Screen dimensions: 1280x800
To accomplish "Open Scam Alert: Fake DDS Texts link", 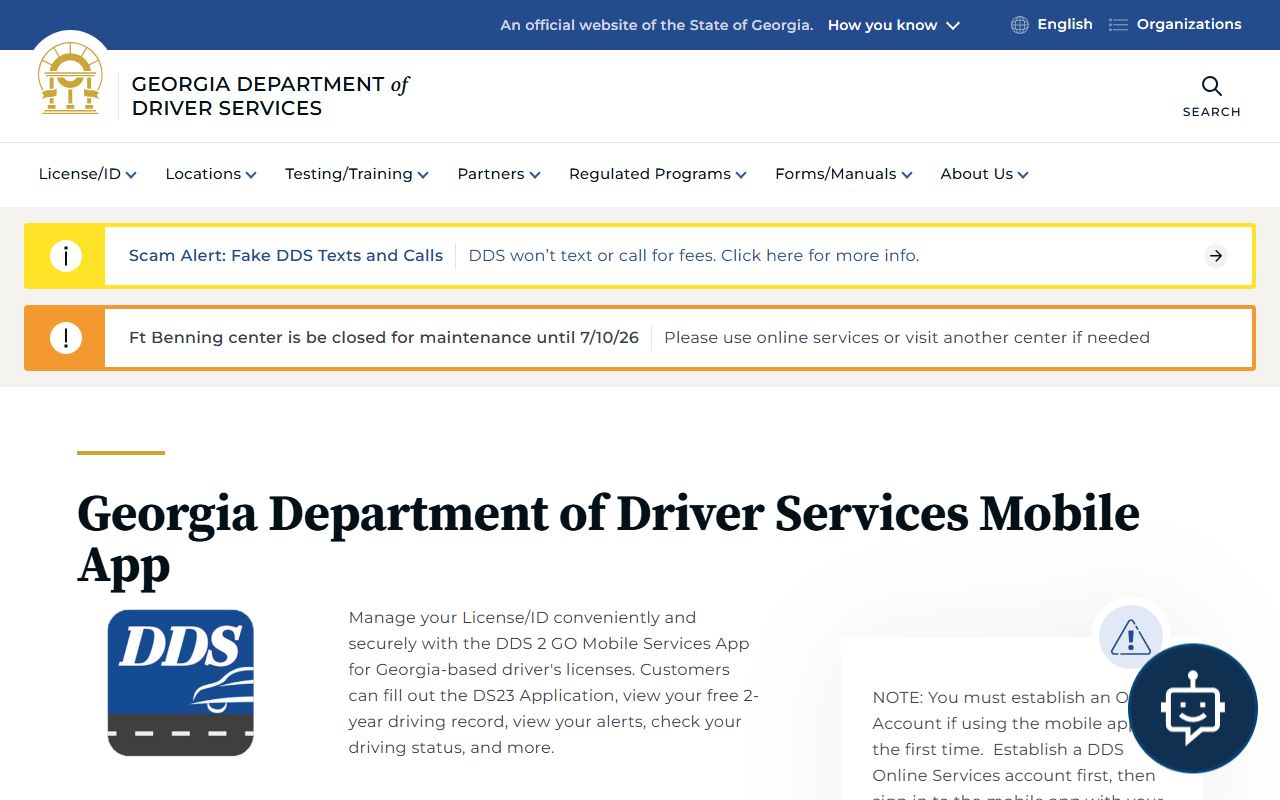I will coord(286,256).
